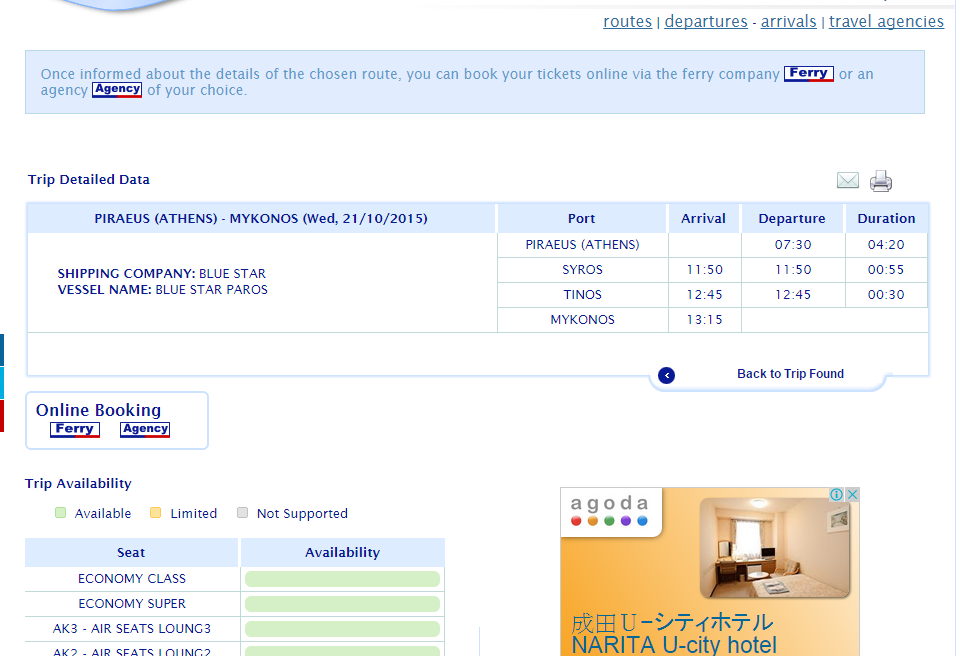Click the Economy Class availability bar

tap(342, 579)
